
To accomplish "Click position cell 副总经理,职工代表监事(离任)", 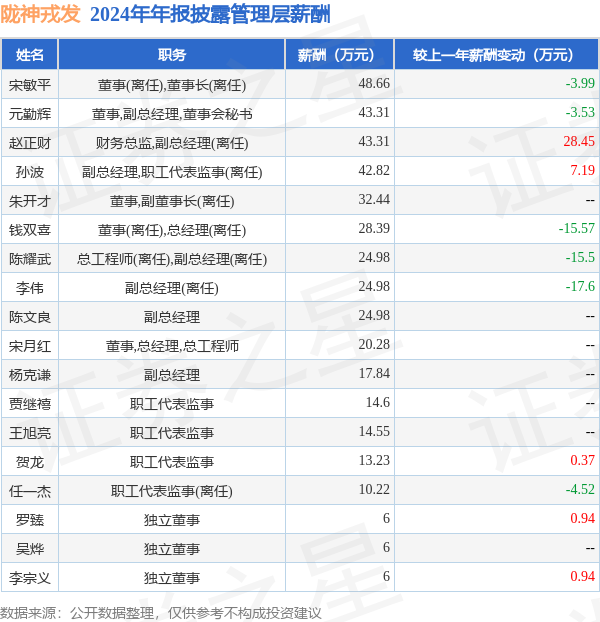I will [x=172, y=172].
